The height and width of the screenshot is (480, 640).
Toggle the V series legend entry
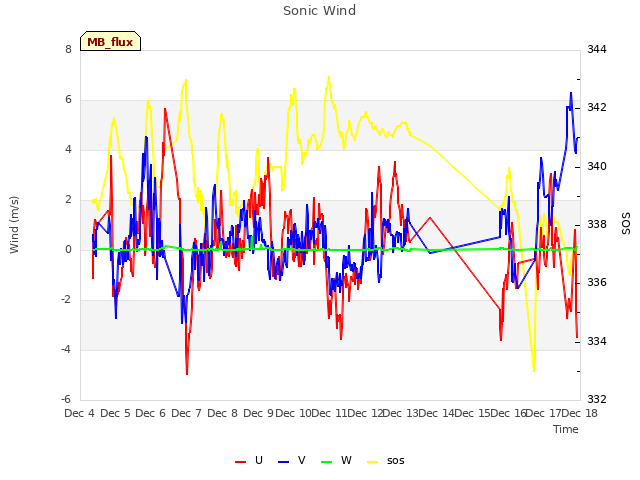[291, 460]
